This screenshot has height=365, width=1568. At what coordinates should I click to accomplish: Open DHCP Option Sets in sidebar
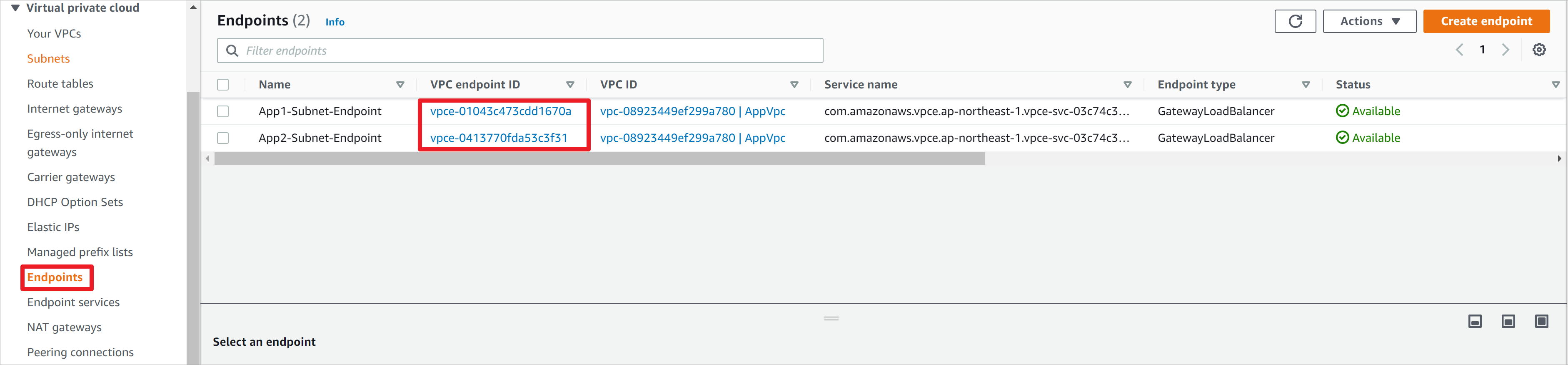coord(75,202)
